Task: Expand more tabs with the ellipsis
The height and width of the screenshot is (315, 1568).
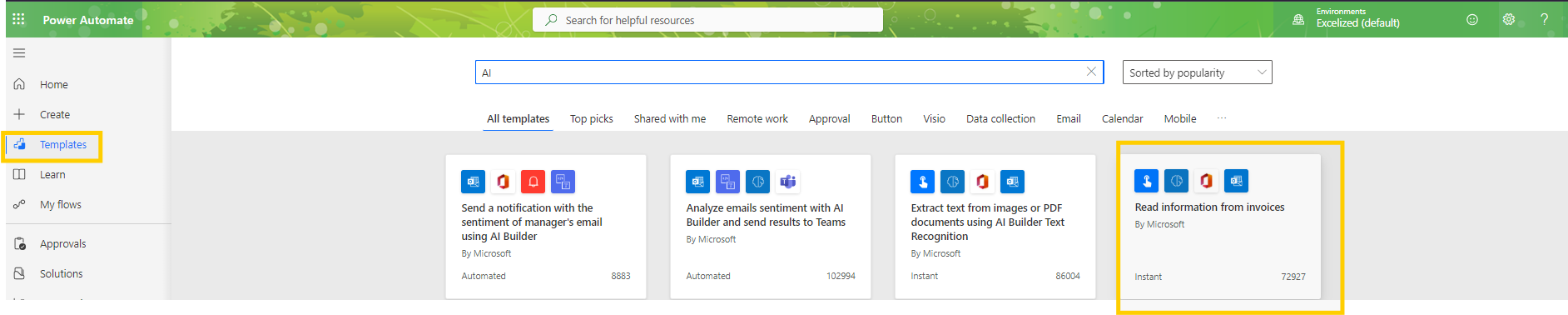Action: pos(1221,118)
